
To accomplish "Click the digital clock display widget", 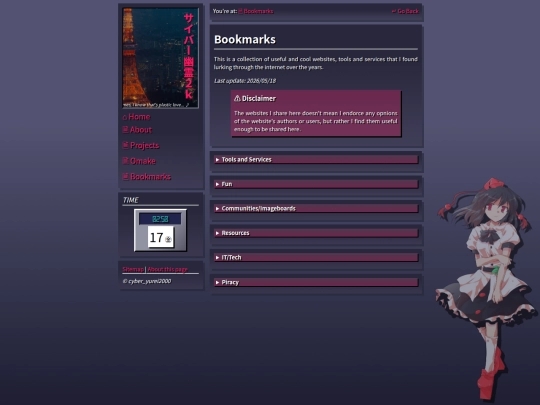I will pos(160,219).
